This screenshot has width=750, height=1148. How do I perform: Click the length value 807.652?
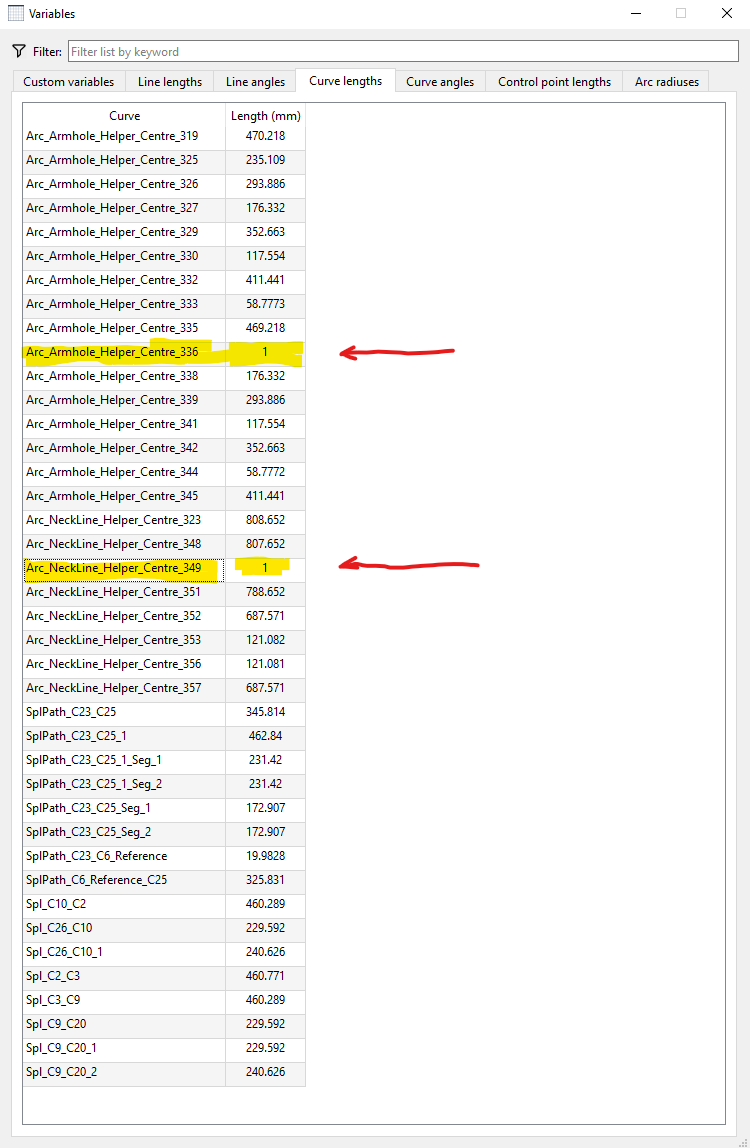coord(265,544)
